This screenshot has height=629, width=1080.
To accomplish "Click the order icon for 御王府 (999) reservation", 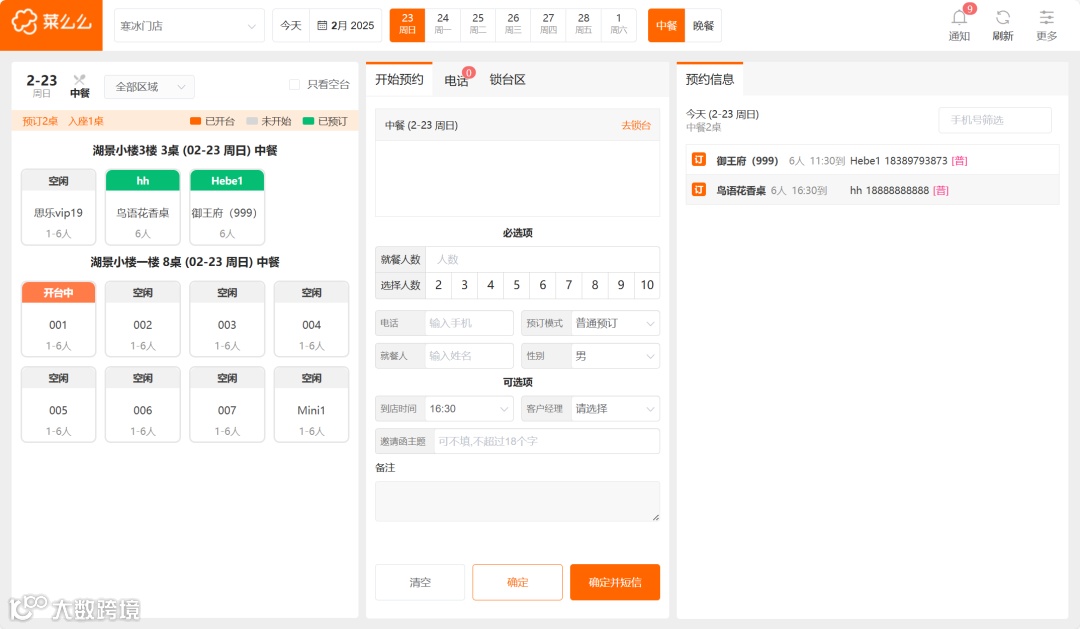I will pos(698,160).
